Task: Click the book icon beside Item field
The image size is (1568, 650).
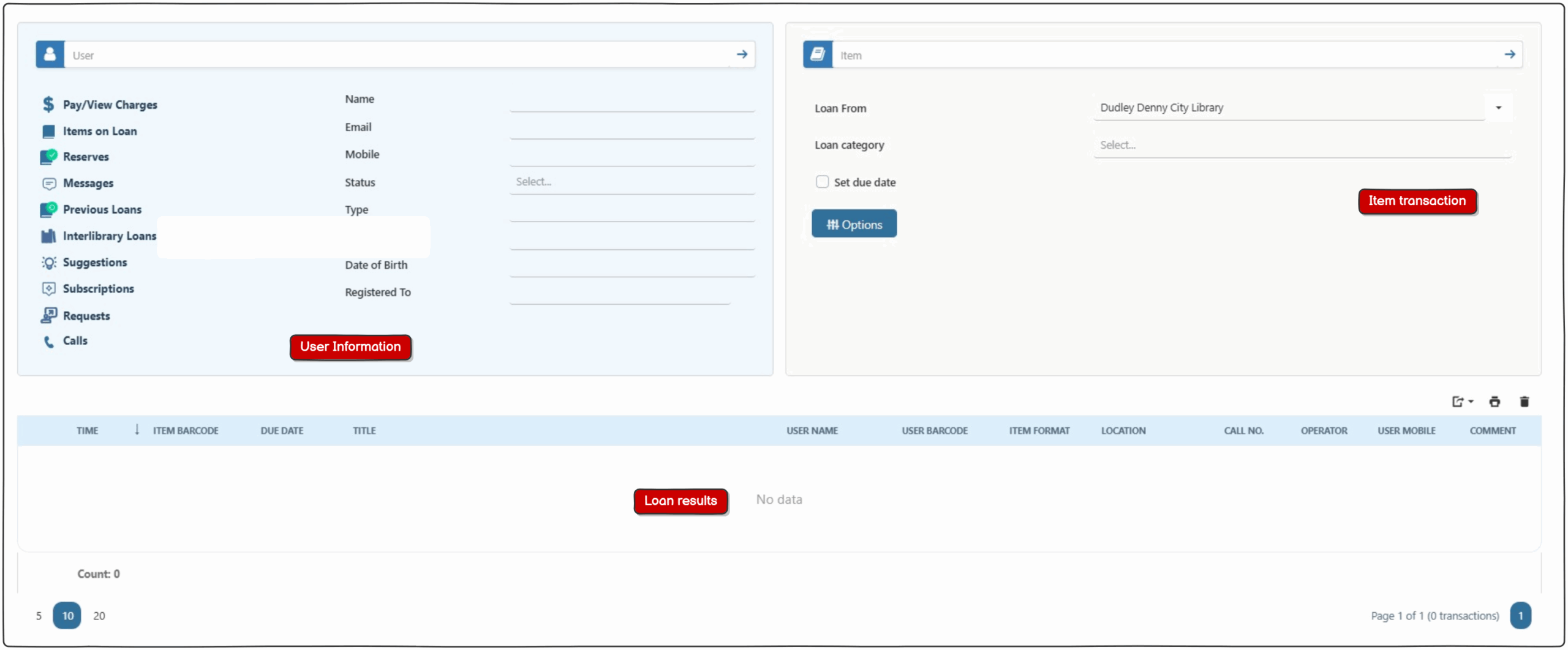Action: (817, 54)
